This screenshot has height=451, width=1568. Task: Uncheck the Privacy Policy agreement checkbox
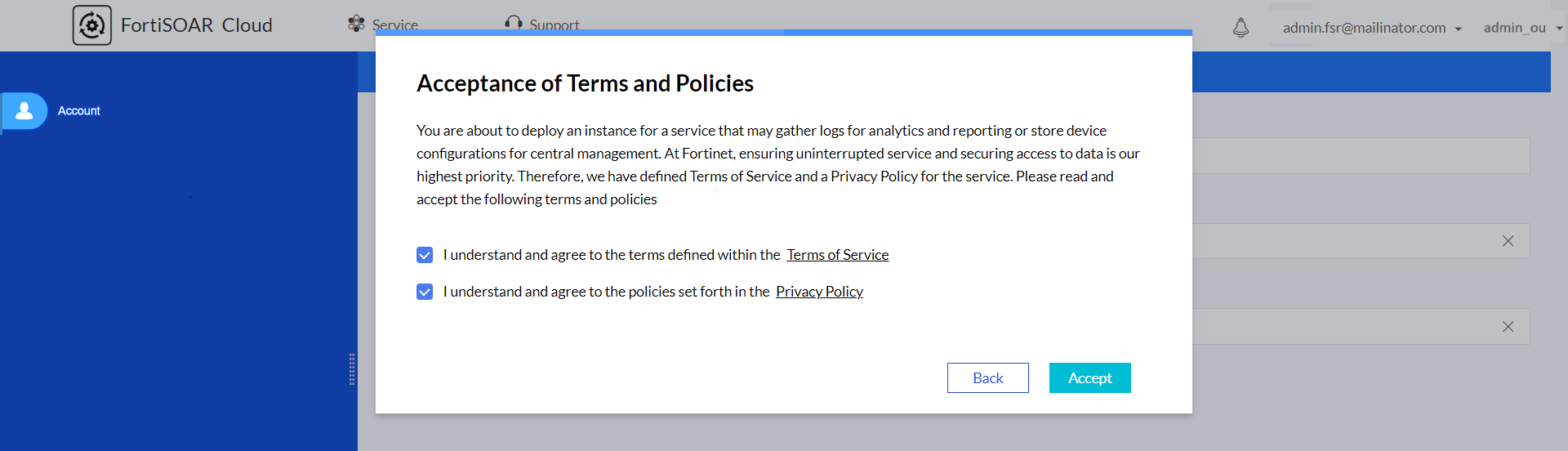click(425, 292)
